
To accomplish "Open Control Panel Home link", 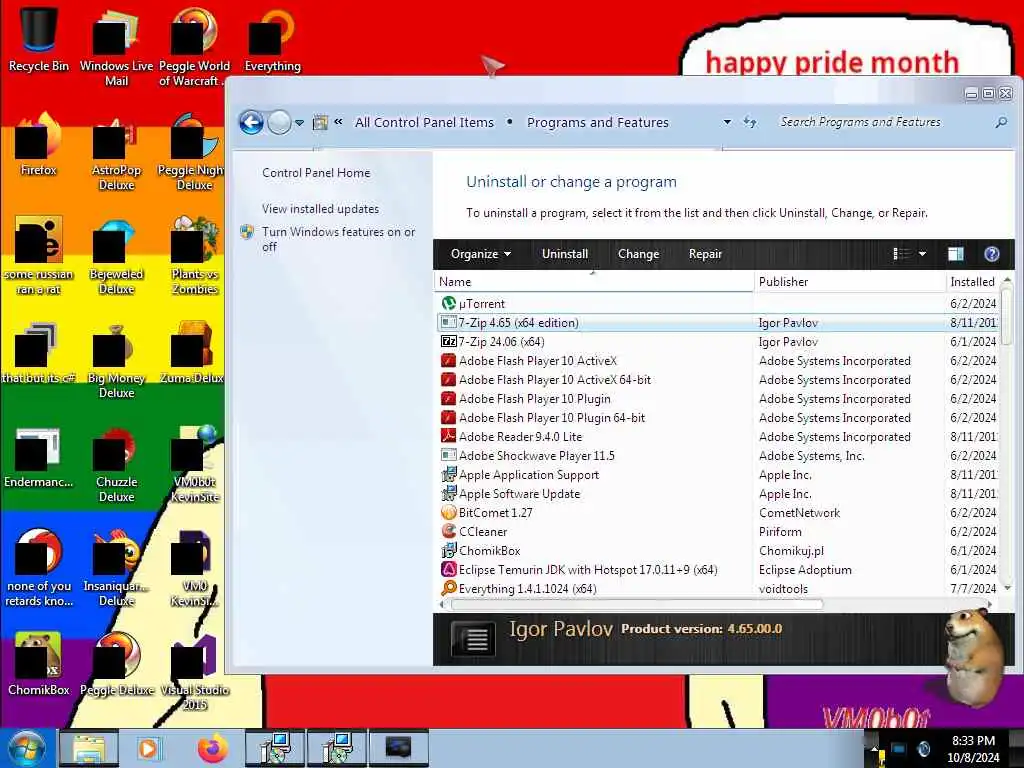I will point(316,173).
